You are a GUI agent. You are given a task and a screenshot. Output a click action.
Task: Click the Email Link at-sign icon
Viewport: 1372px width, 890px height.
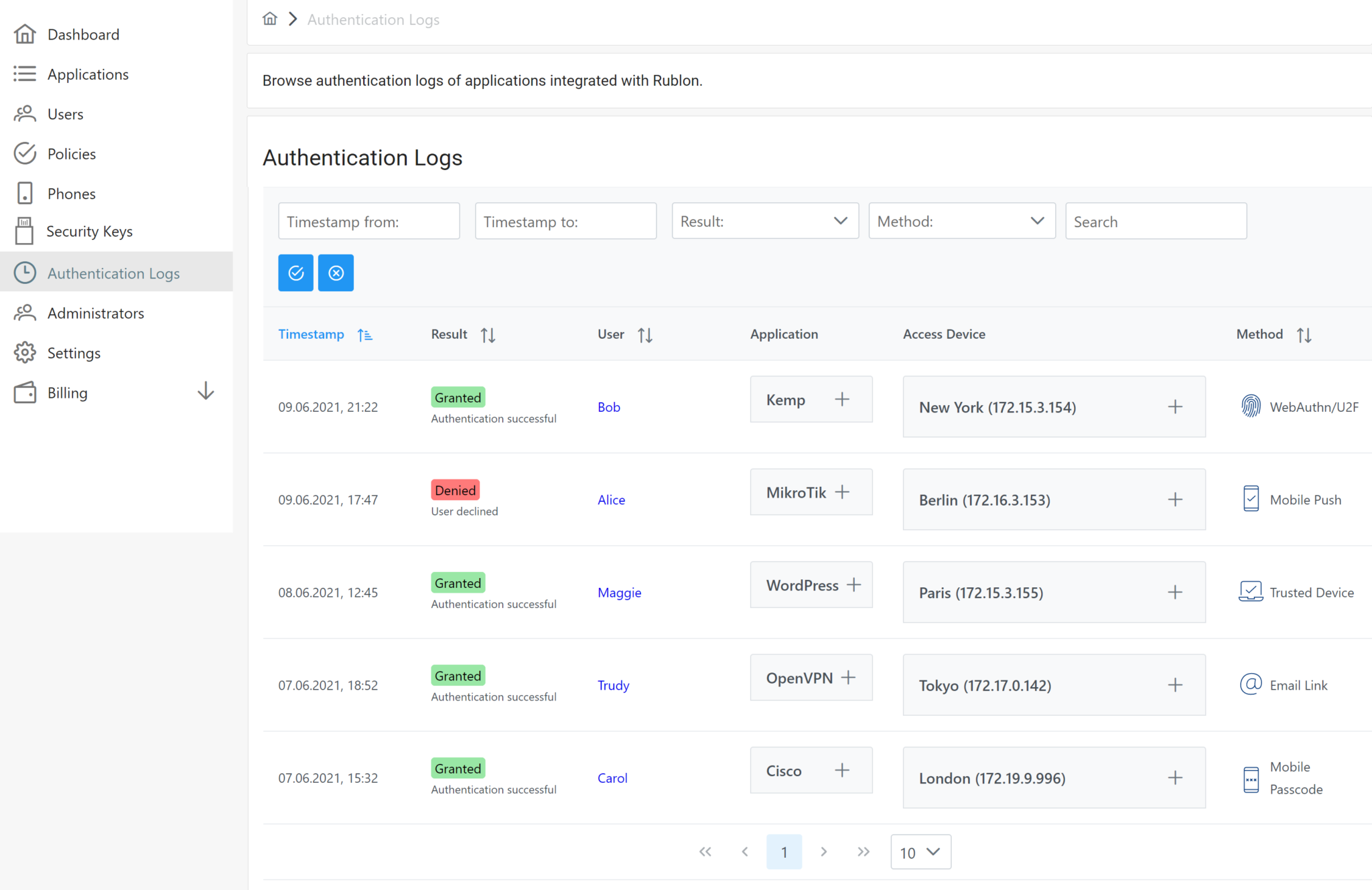(1251, 684)
